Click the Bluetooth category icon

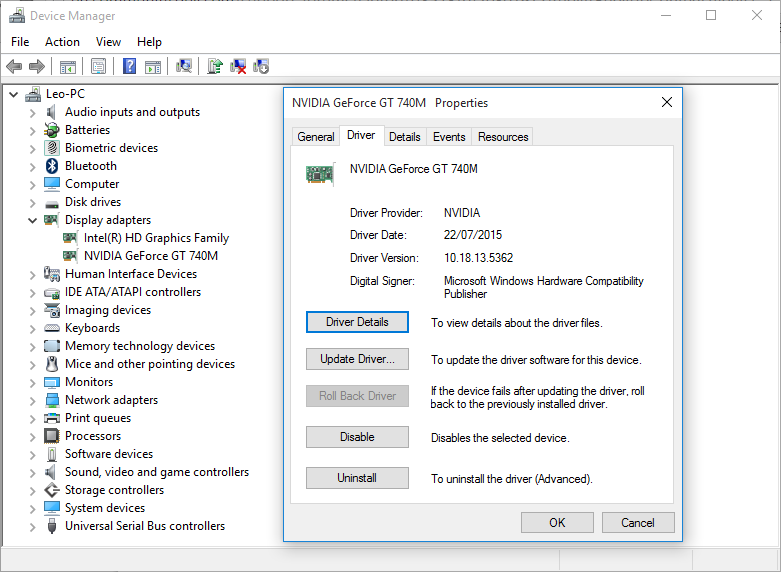[52, 166]
